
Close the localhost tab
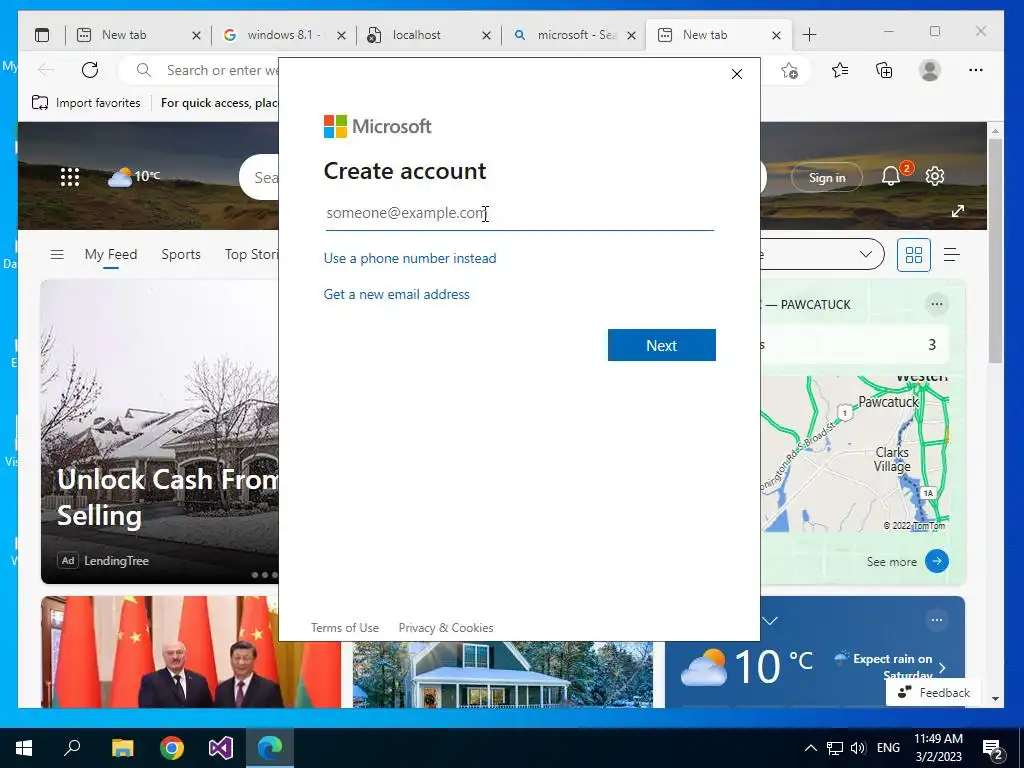pyautogui.click(x=486, y=35)
